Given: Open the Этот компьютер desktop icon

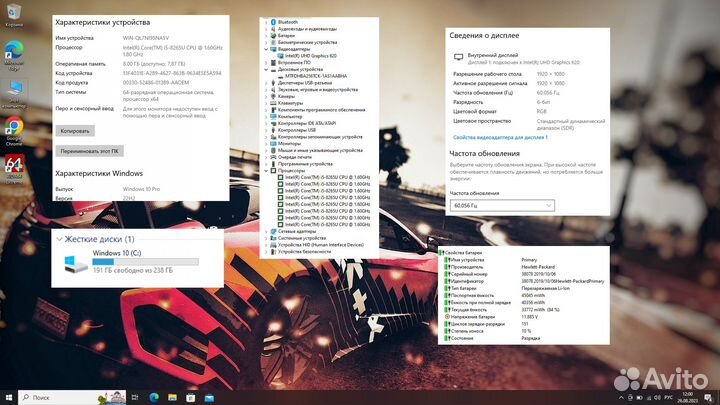Looking at the screenshot, I should (x=14, y=94).
